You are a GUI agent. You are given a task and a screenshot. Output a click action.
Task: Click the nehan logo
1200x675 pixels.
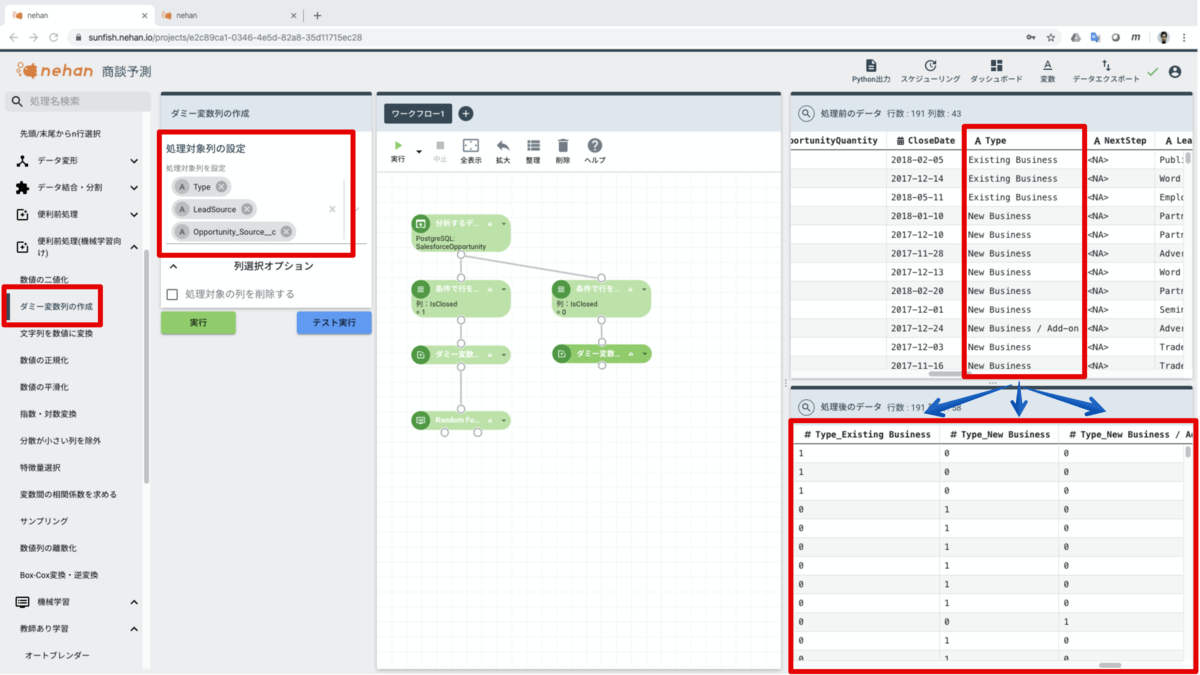(x=55, y=71)
